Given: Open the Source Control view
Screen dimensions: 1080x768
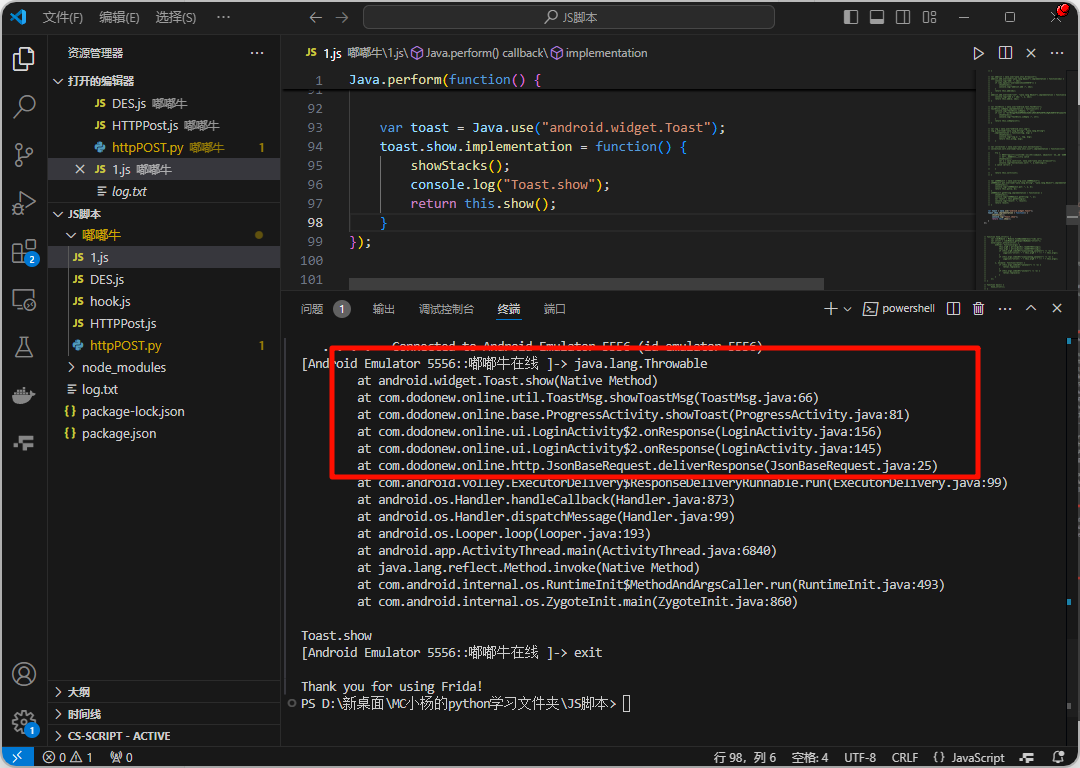Looking at the screenshot, I should tap(24, 154).
